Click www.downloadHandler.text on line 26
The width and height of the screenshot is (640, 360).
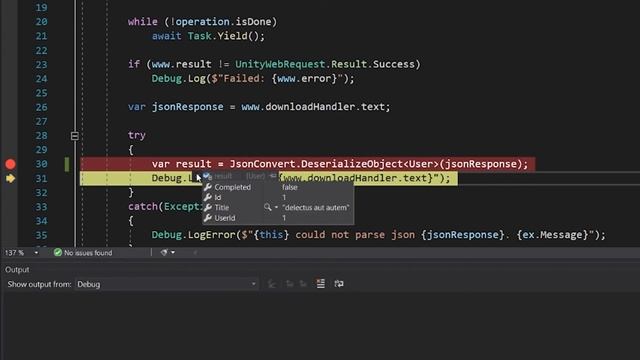pyautogui.click(x=313, y=107)
